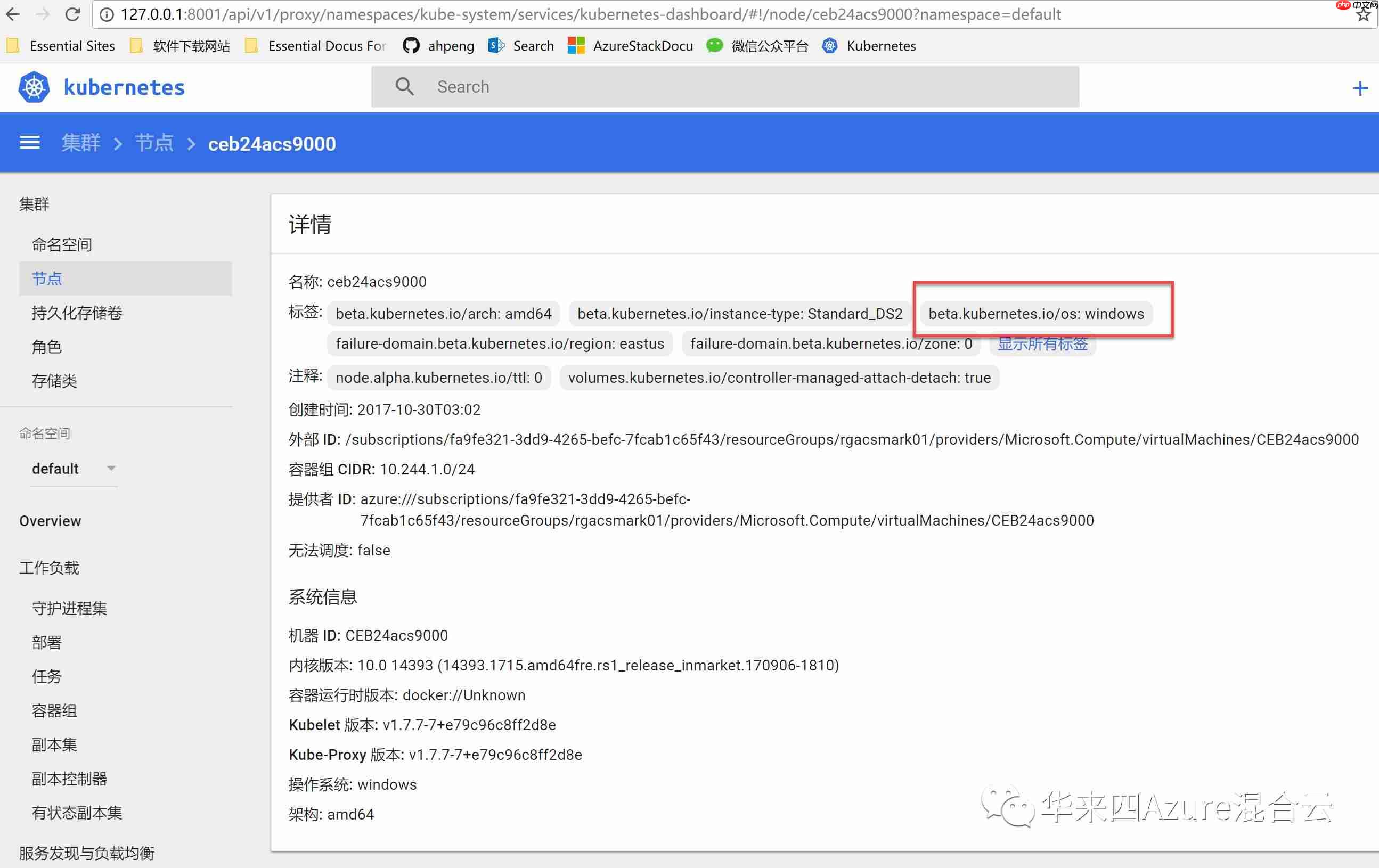Select 集群 in the breadcrumb
1379x868 pixels.
click(x=81, y=143)
